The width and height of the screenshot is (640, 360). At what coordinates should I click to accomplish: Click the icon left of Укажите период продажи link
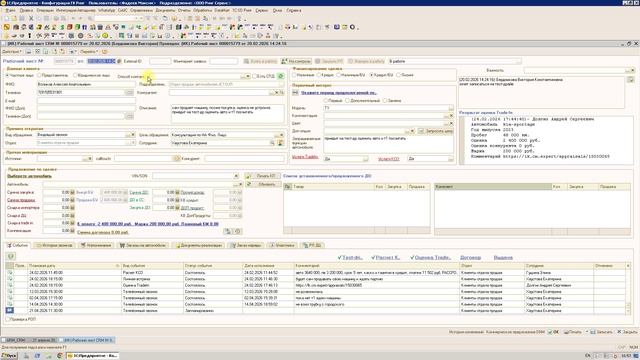(296, 93)
